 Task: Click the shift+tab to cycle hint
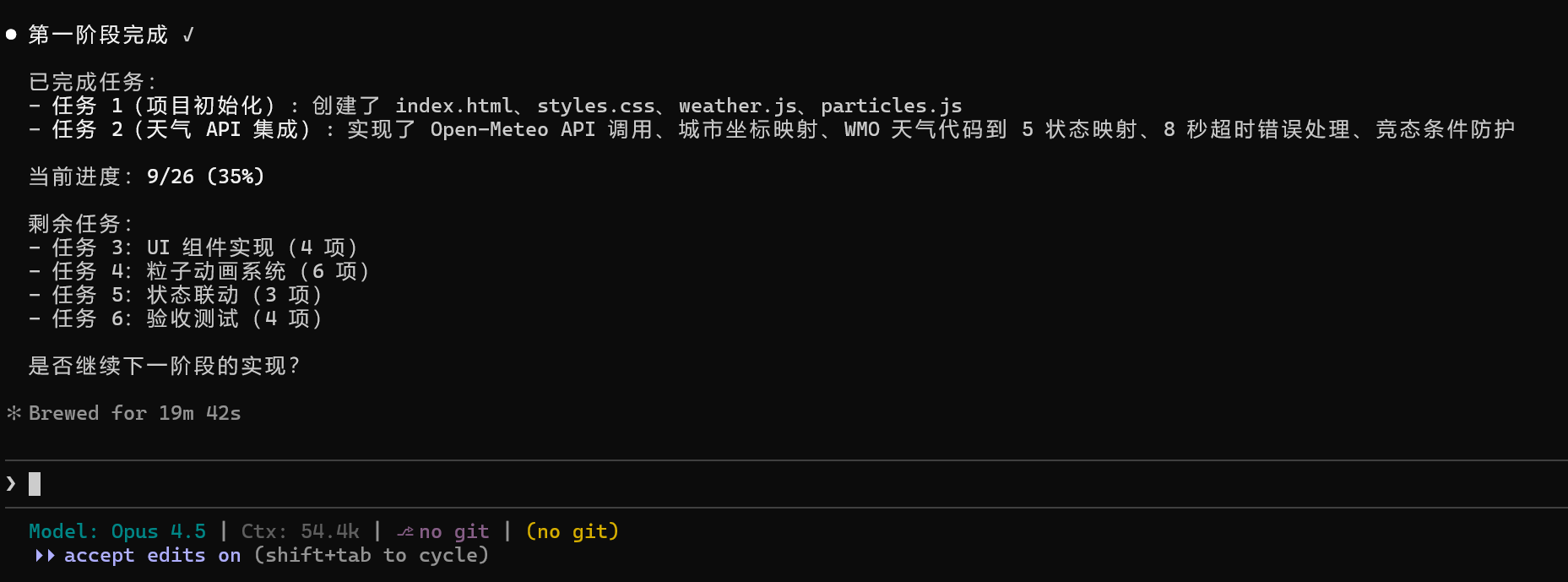[372, 555]
